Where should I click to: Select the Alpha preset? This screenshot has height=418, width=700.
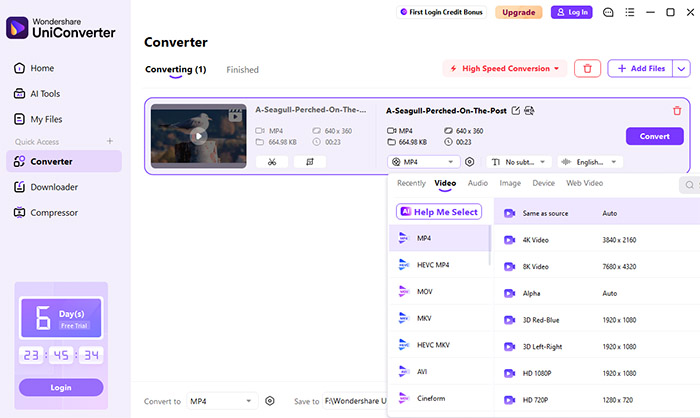click(x=597, y=293)
